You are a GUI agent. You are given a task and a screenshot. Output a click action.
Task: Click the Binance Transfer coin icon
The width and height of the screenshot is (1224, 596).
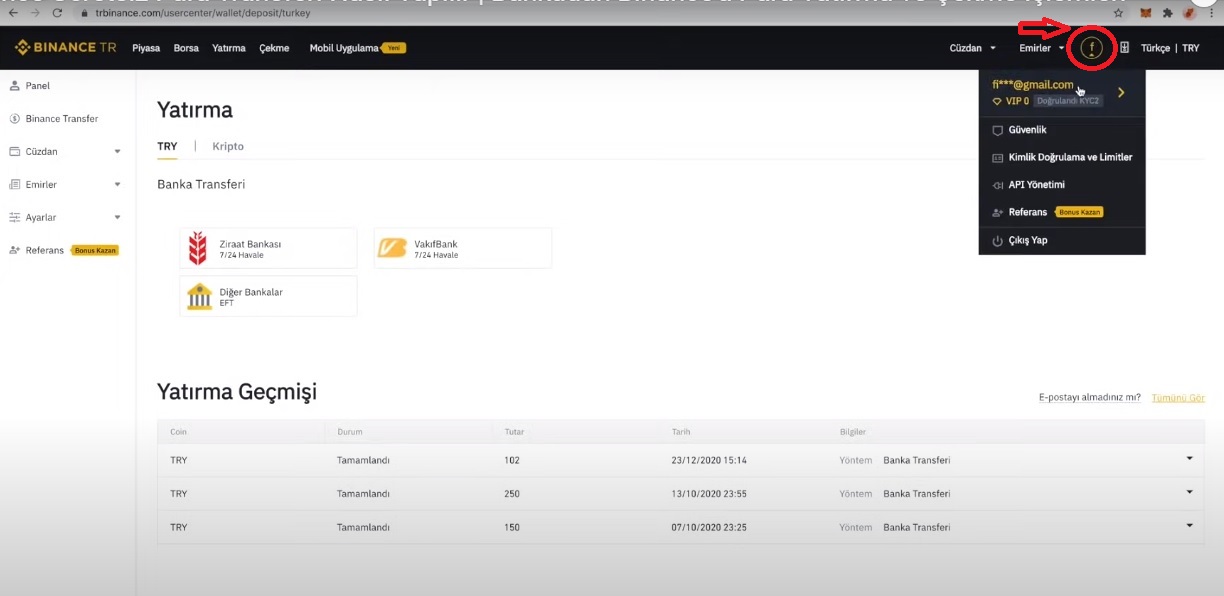click(x=14, y=119)
